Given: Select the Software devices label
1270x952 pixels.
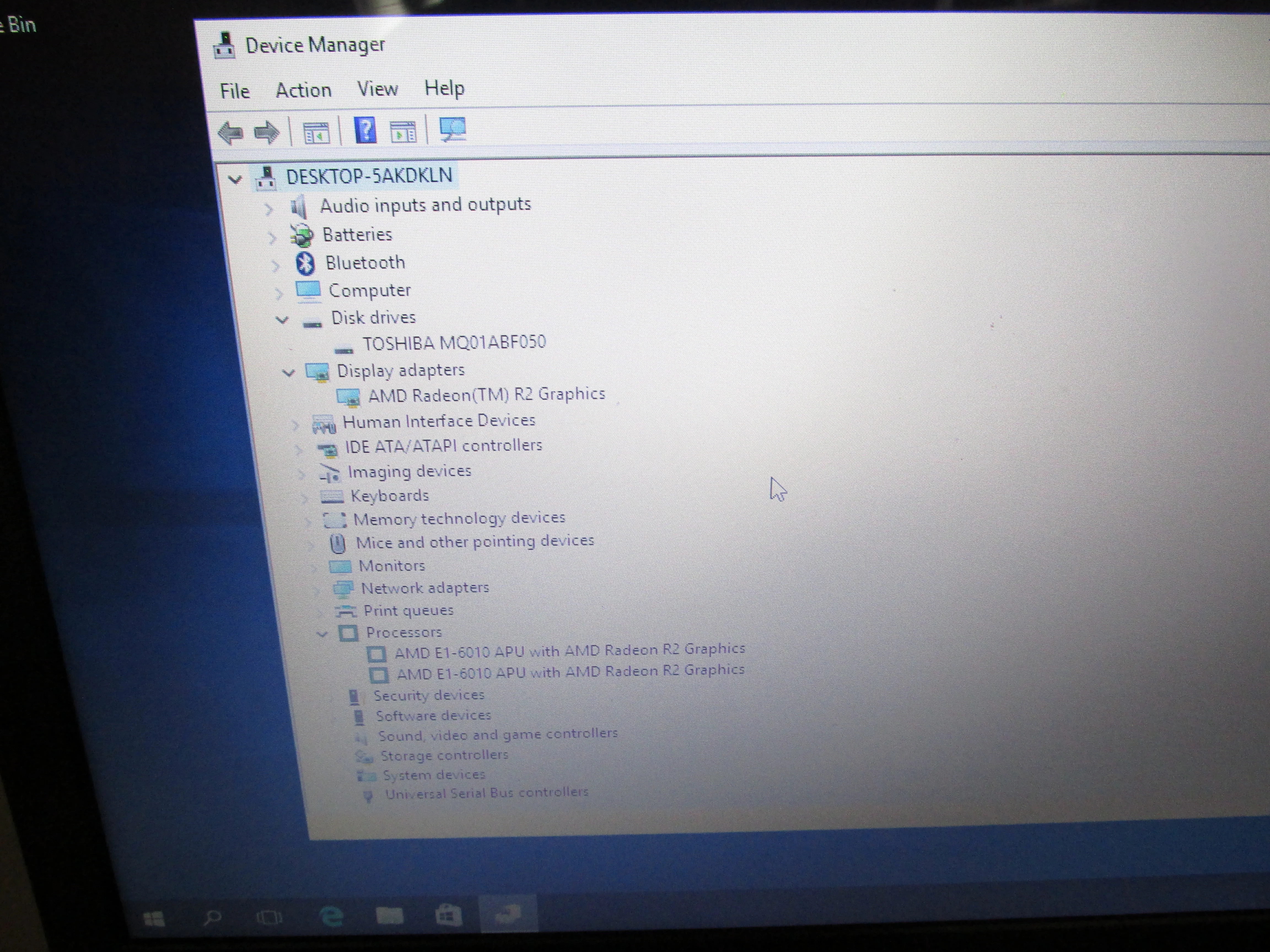Looking at the screenshot, I should click(434, 716).
